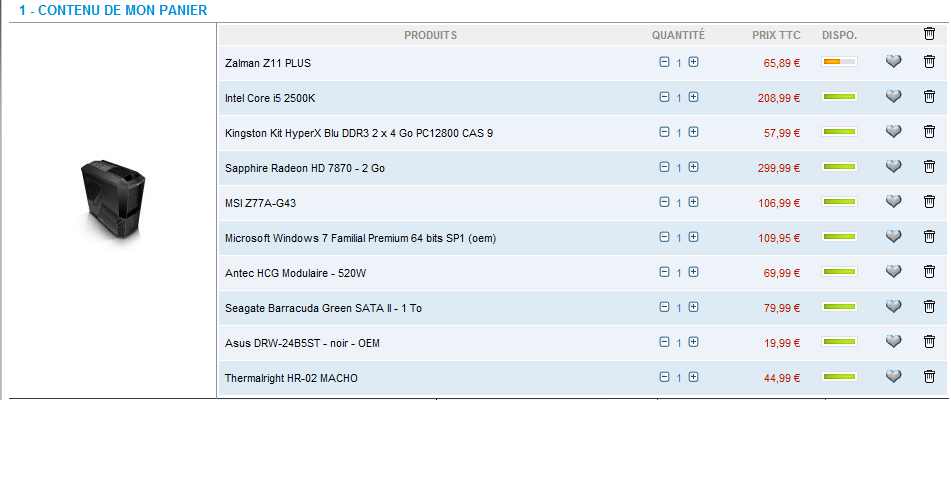Open the Zalman Z11 PLUS product link

click(x=268, y=63)
